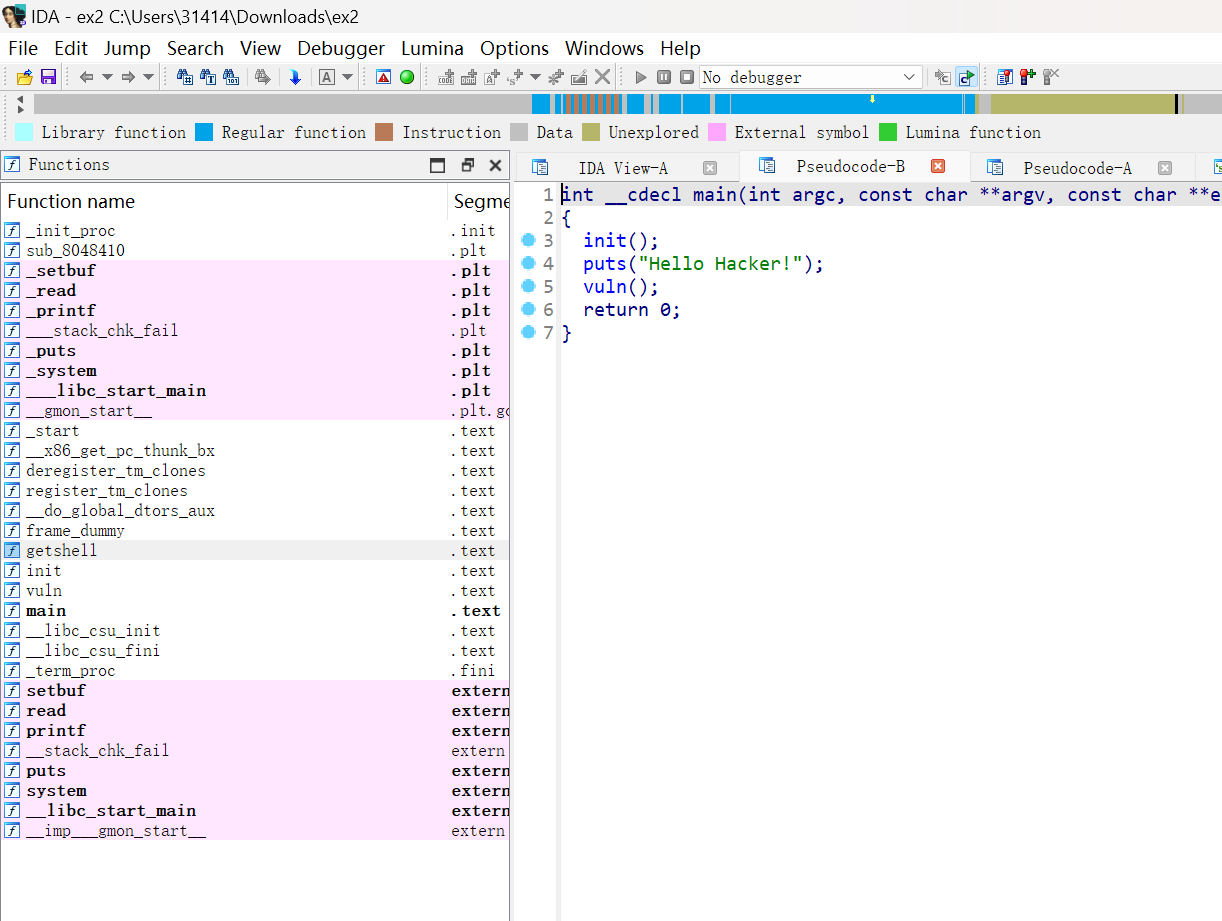This screenshot has height=921, width=1222.
Task: Switch to the IDA View-A tab
Action: 622,168
